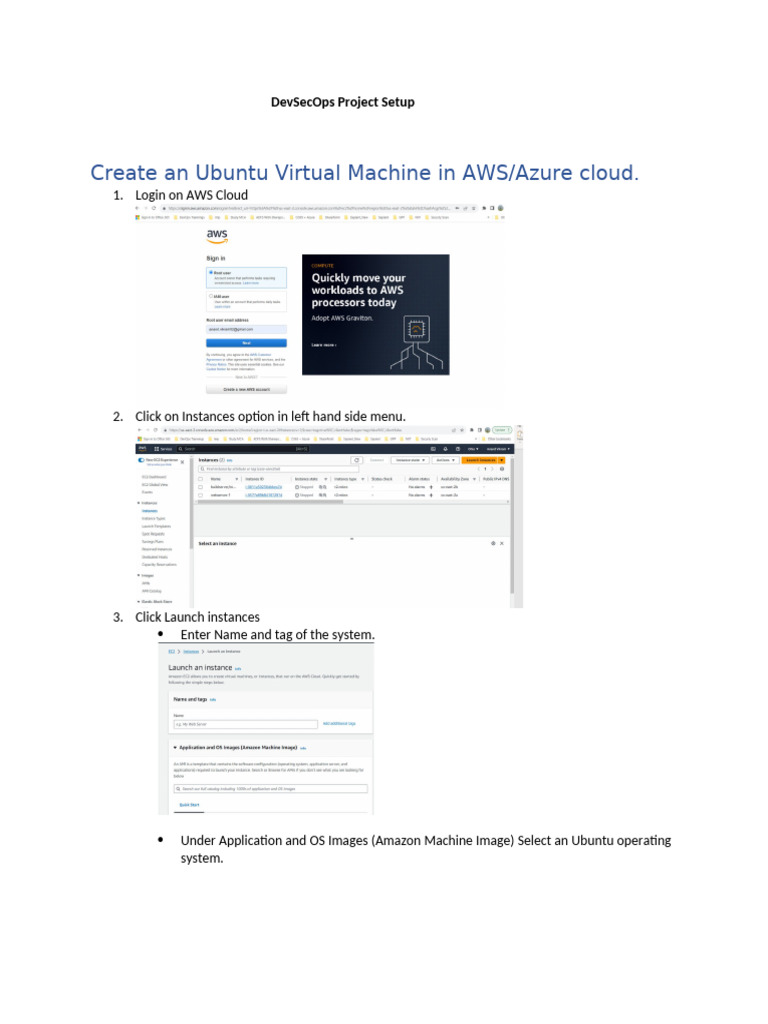Click Add additional tags link

click(x=339, y=724)
